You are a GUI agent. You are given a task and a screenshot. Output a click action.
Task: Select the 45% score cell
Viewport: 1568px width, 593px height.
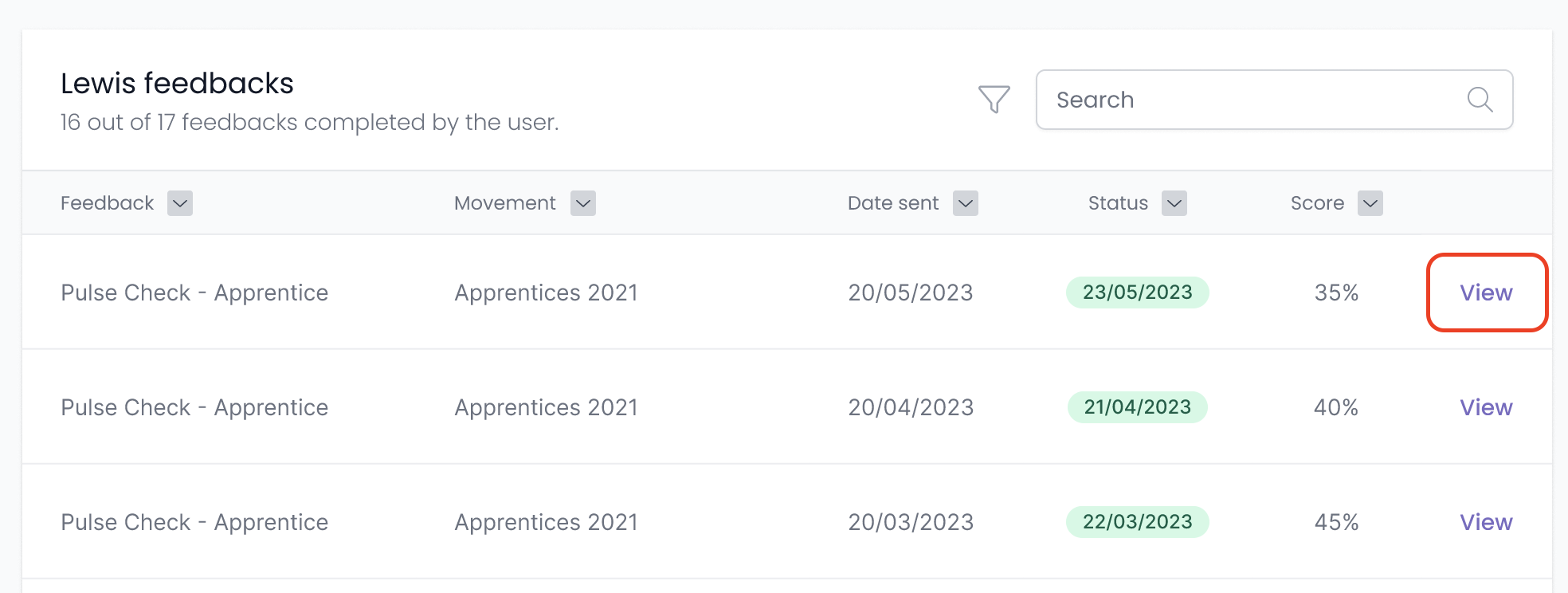[1336, 522]
